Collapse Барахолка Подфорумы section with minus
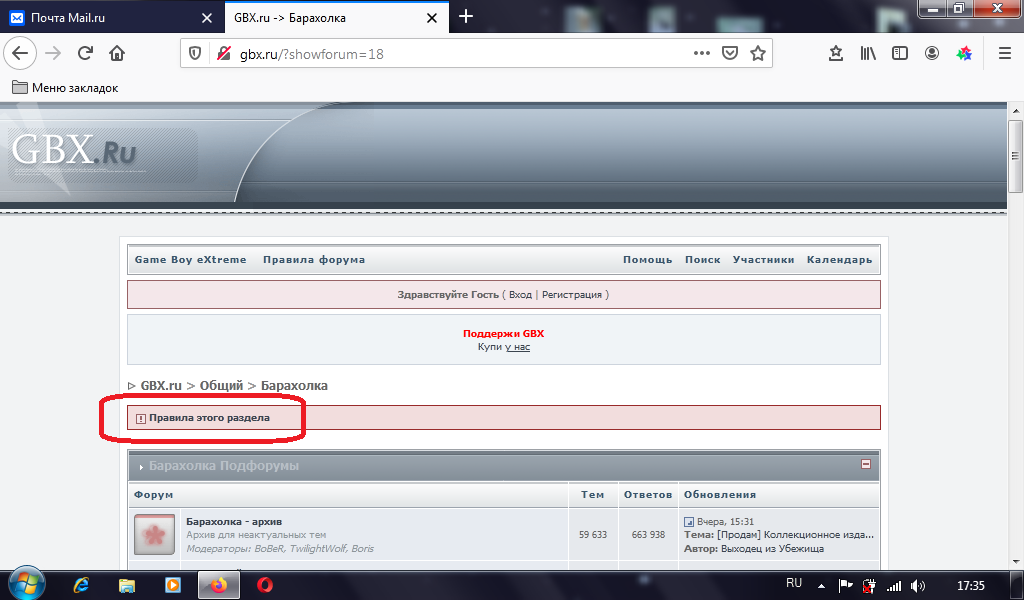The image size is (1024, 600). [x=866, y=464]
